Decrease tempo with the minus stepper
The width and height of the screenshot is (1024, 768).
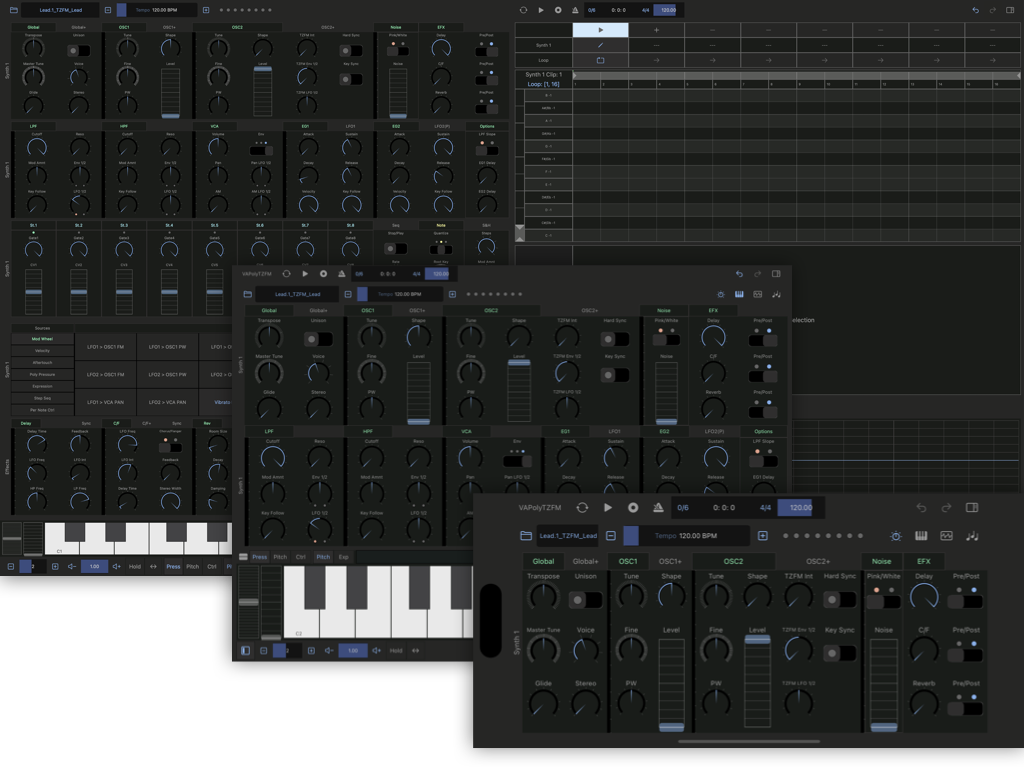coord(610,536)
